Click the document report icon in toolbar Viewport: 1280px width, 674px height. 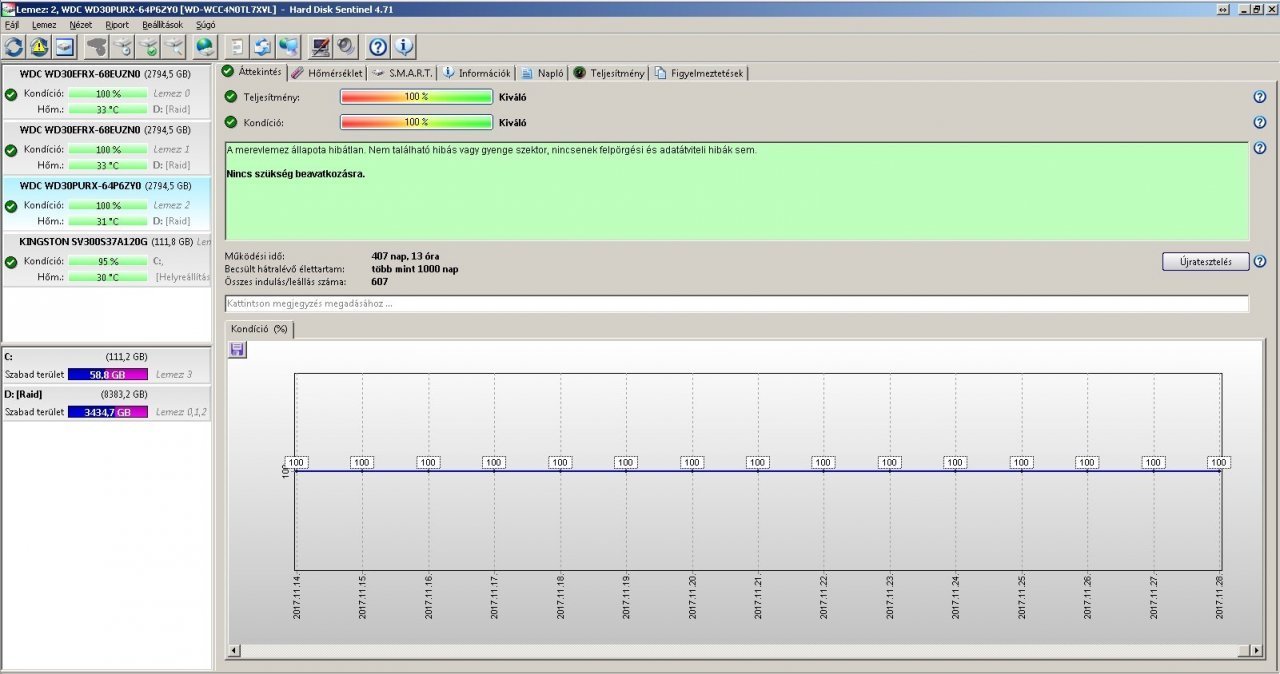[x=237, y=46]
